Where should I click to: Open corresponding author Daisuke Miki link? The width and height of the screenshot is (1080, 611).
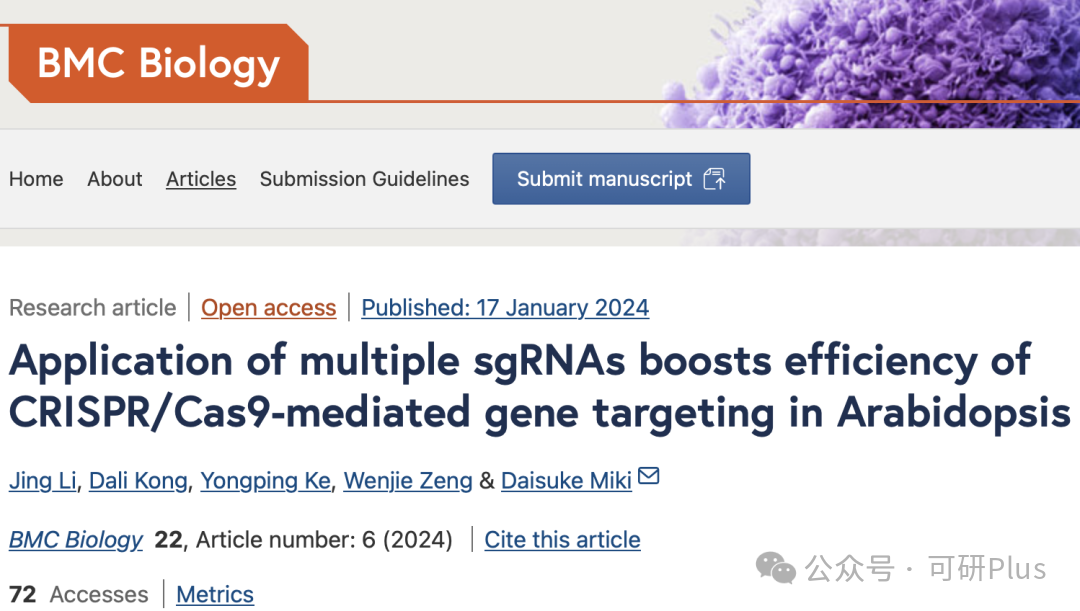(566, 481)
